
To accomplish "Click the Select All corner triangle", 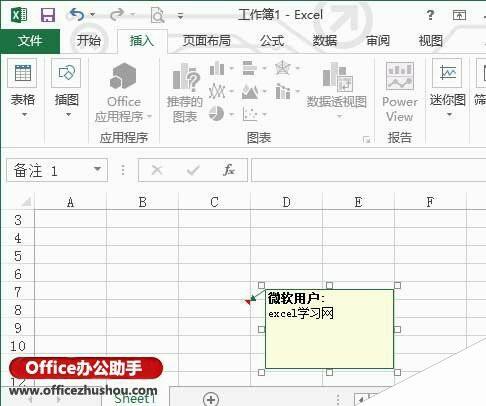I will [x=26, y=202].
